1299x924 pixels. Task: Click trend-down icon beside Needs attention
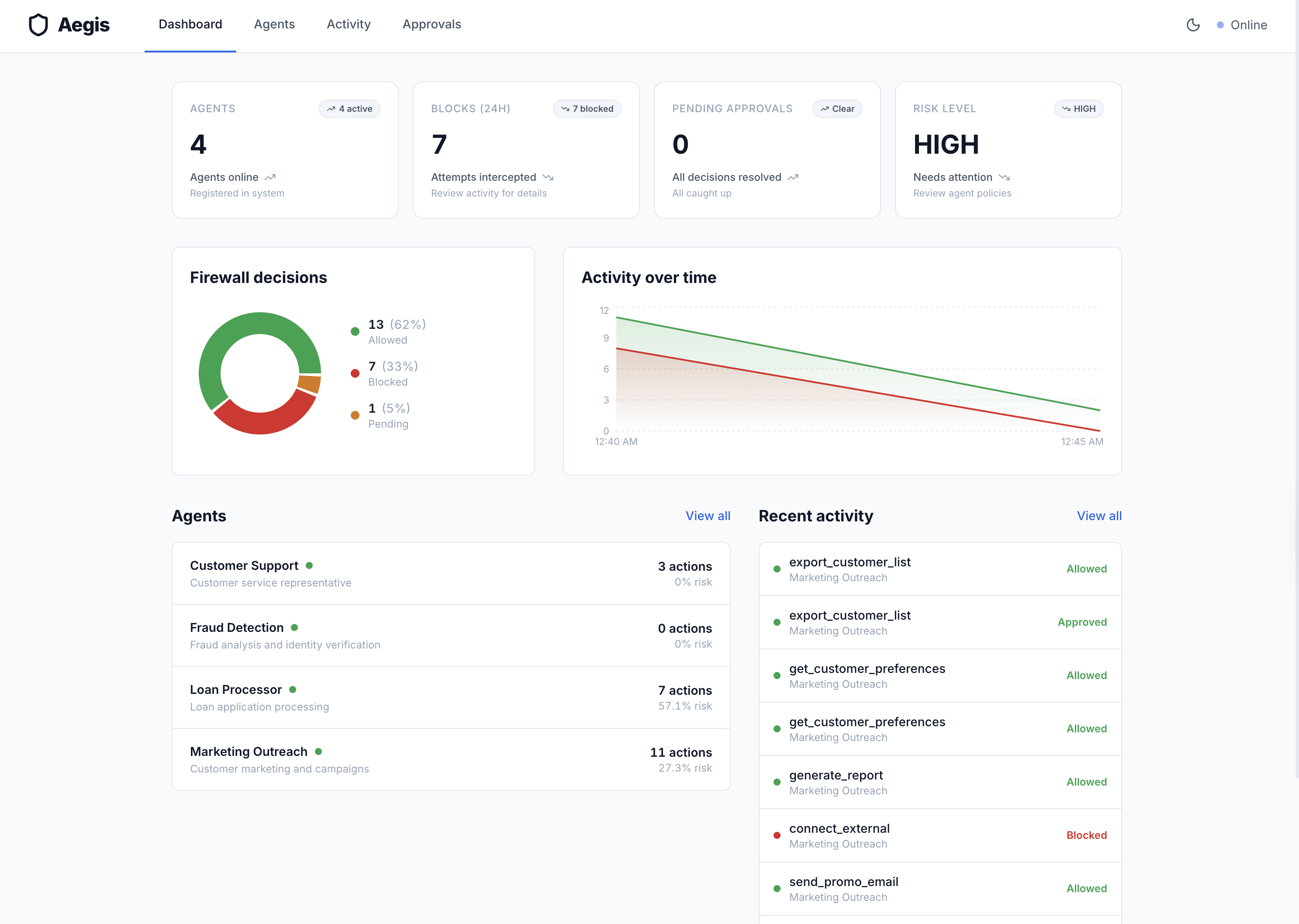pos(1004,178)
